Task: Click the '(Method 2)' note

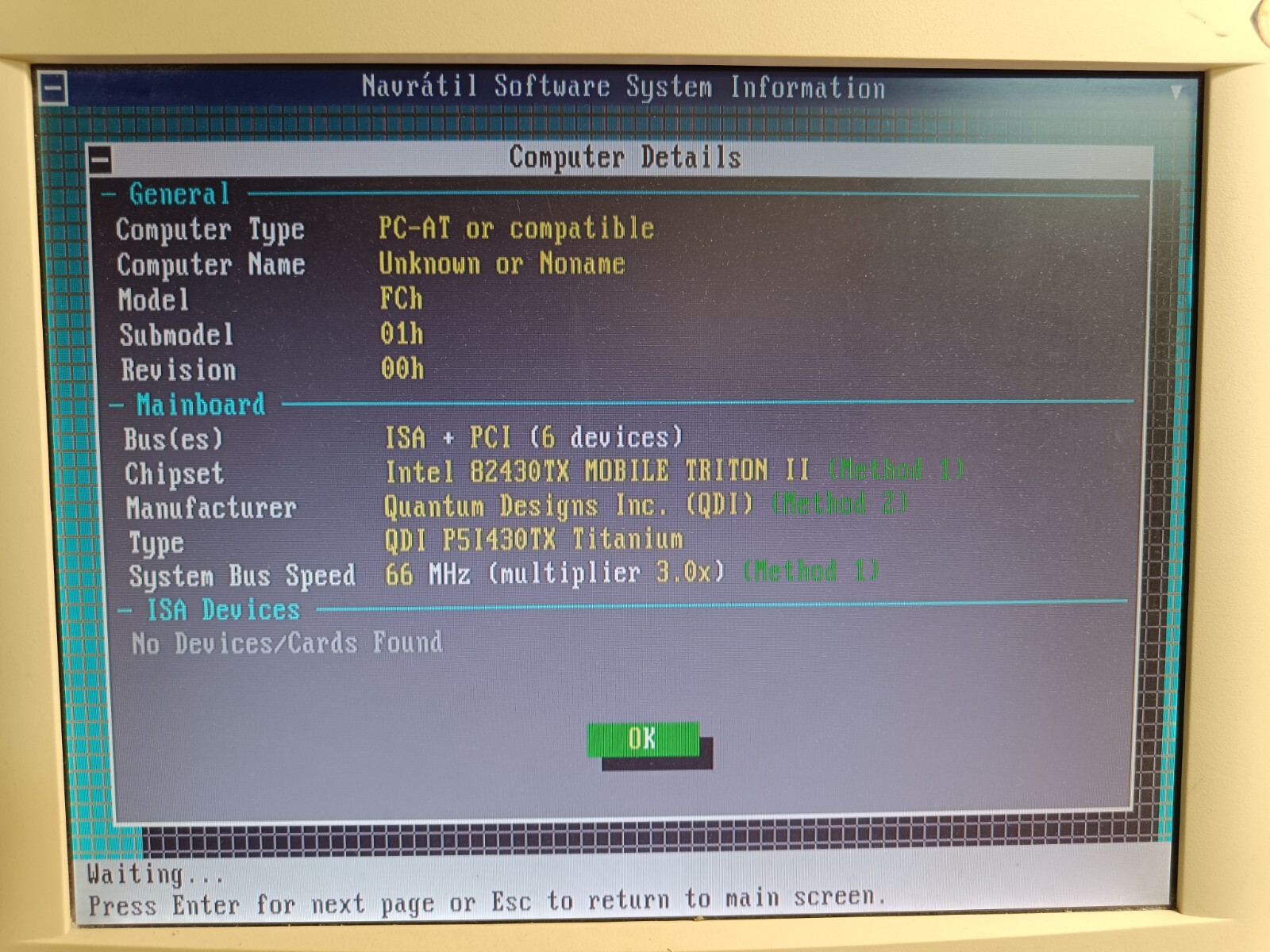Action: 840,504
